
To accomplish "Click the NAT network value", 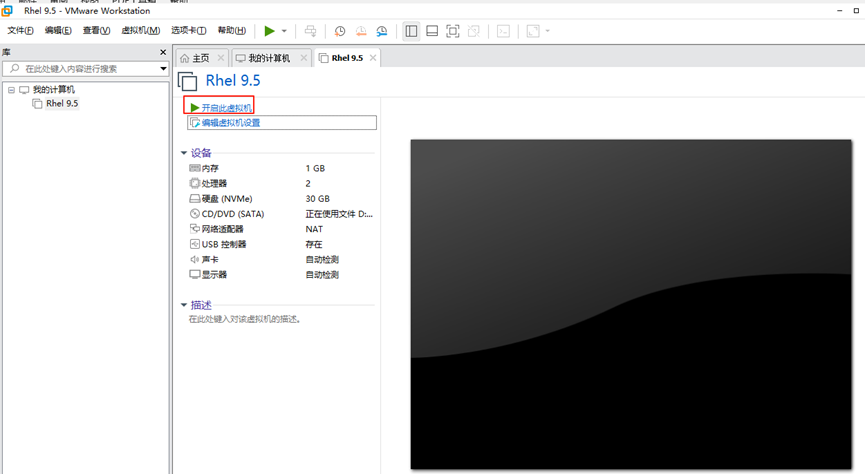I will [314, 229].
